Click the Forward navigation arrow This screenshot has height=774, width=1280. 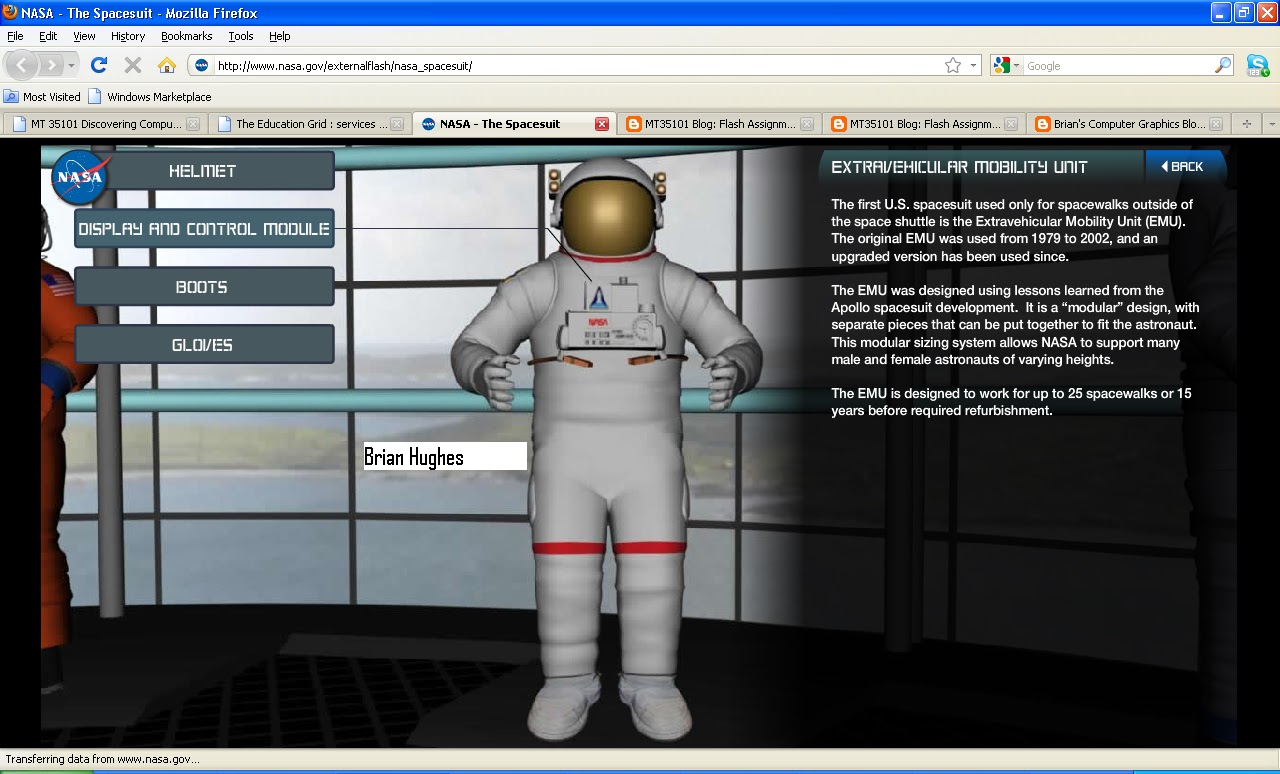[x=51, y=65]
